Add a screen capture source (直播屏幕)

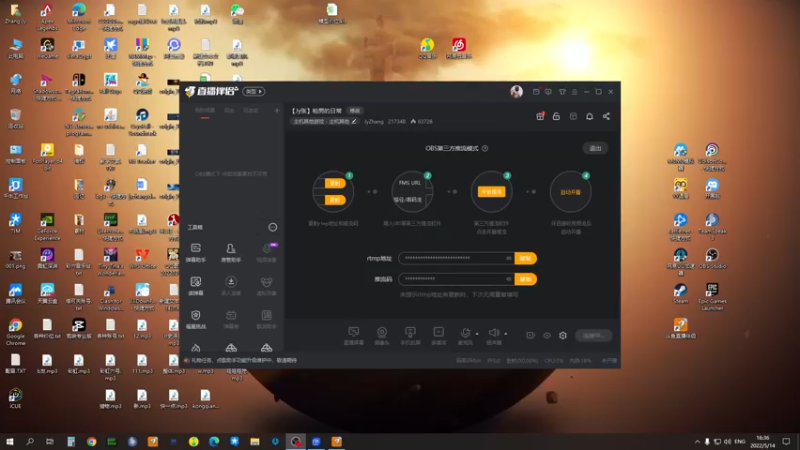point(354,336)
